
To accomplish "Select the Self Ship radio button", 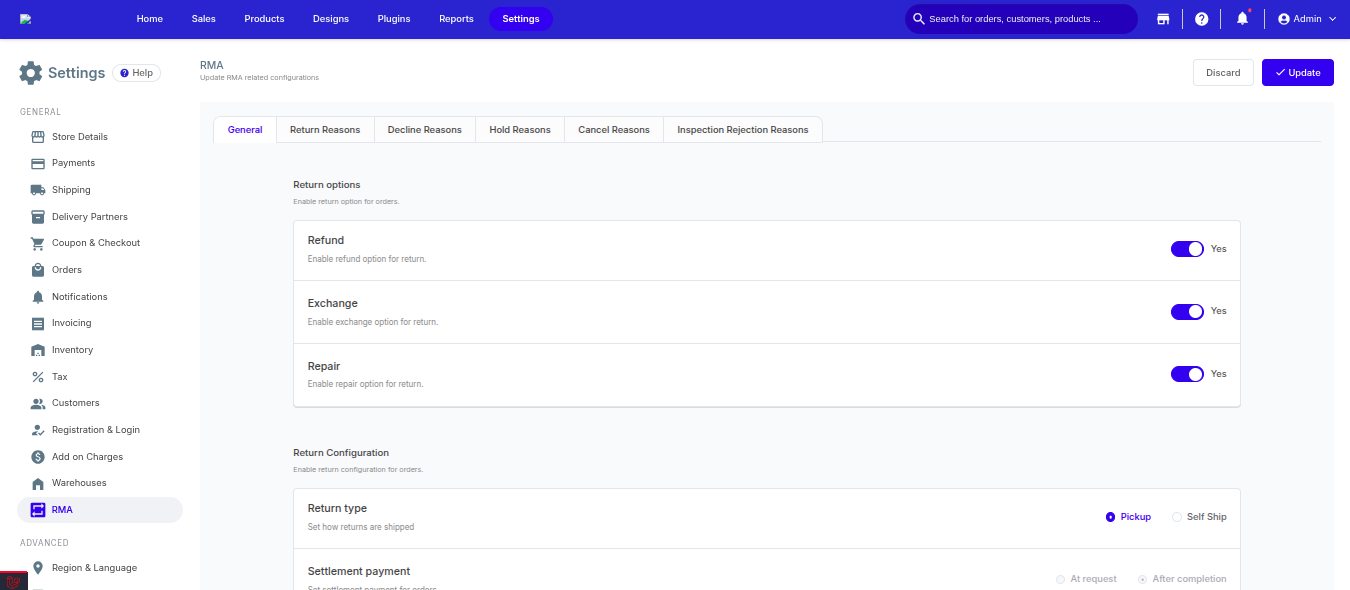I will click(1177, 517).
